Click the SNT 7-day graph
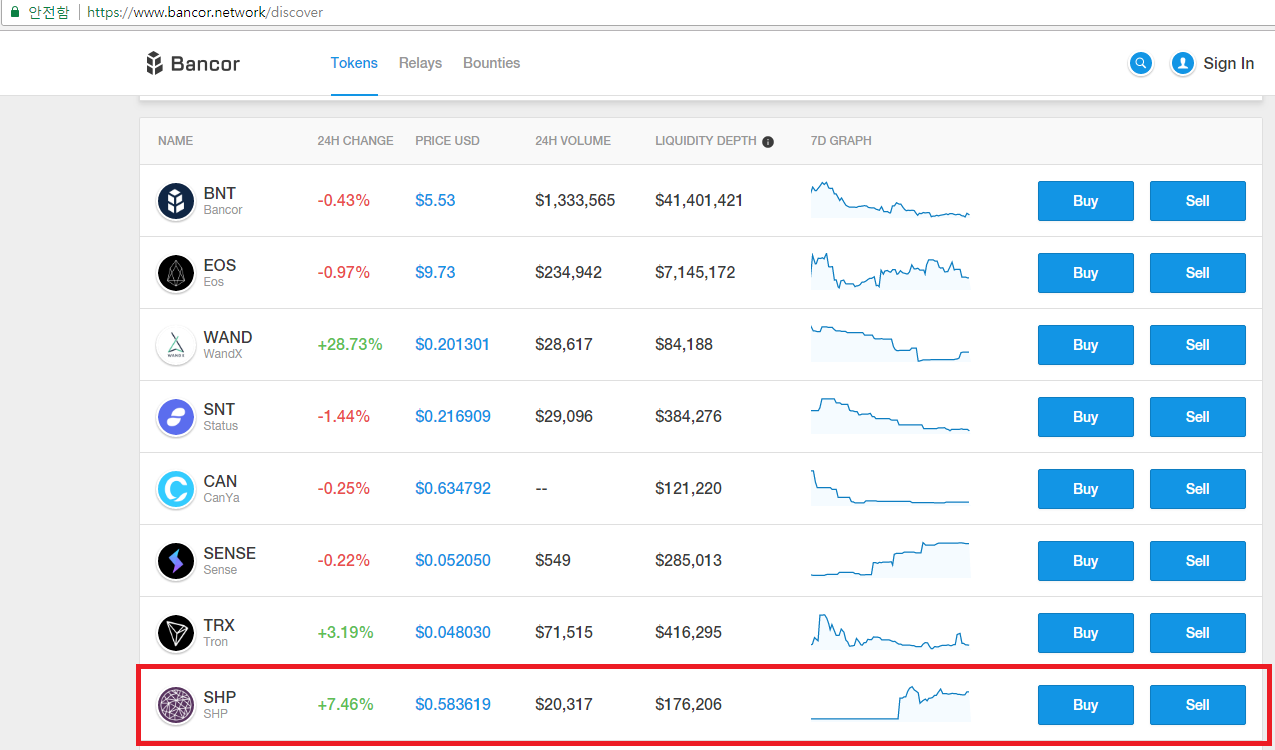 pyautogui.click(x=890, y=416)
